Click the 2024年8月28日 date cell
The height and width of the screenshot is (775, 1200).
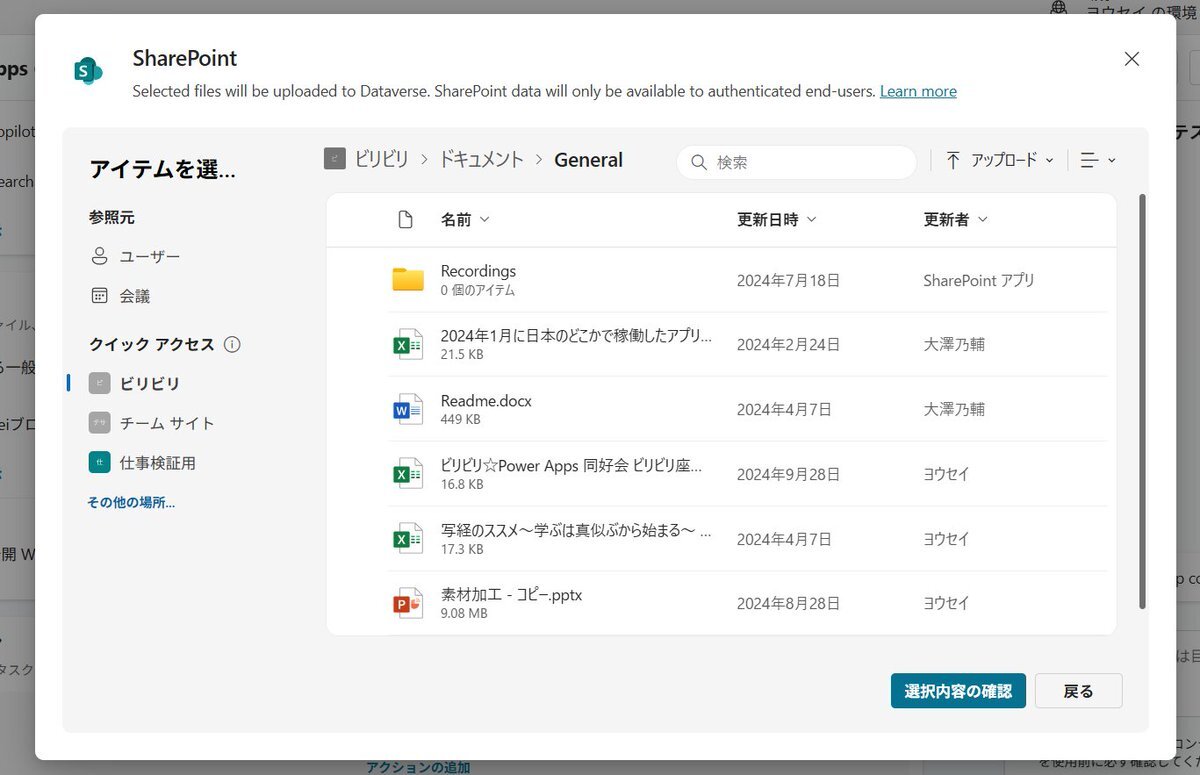click(788, 604)
